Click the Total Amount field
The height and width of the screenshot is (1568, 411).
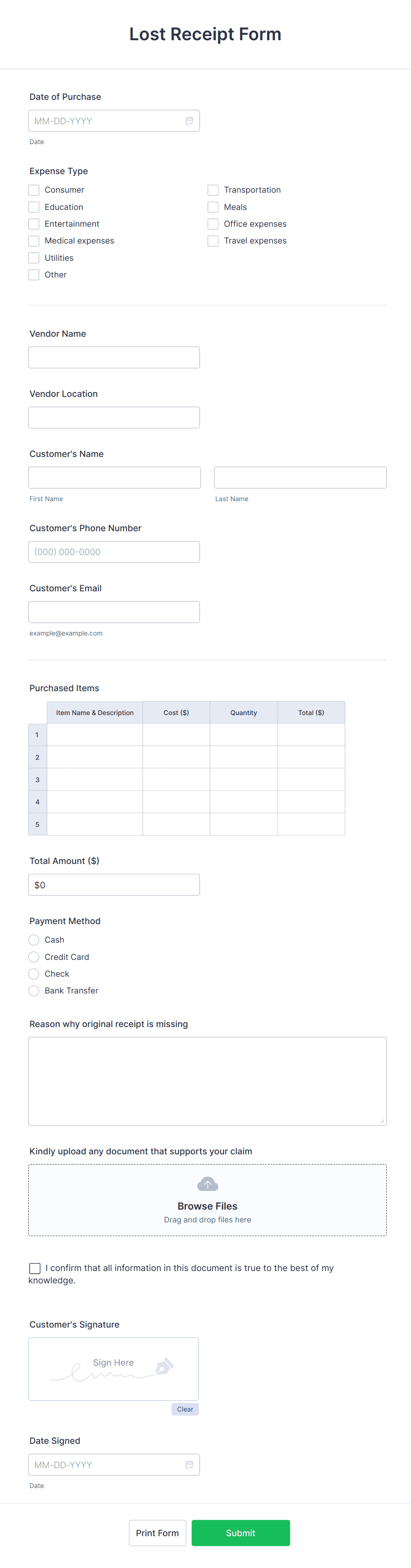[x=114, y=884]
